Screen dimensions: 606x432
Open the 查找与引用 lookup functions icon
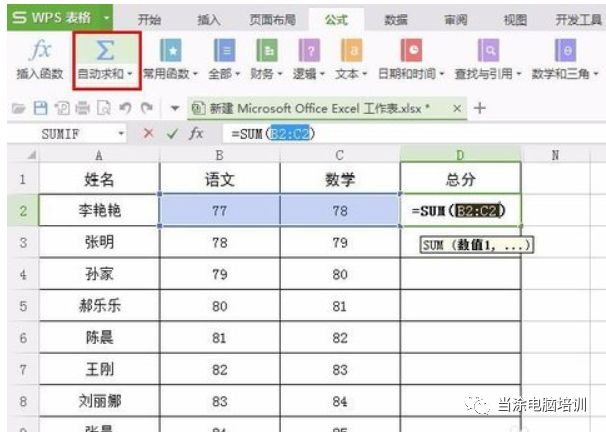click(488, 50)
